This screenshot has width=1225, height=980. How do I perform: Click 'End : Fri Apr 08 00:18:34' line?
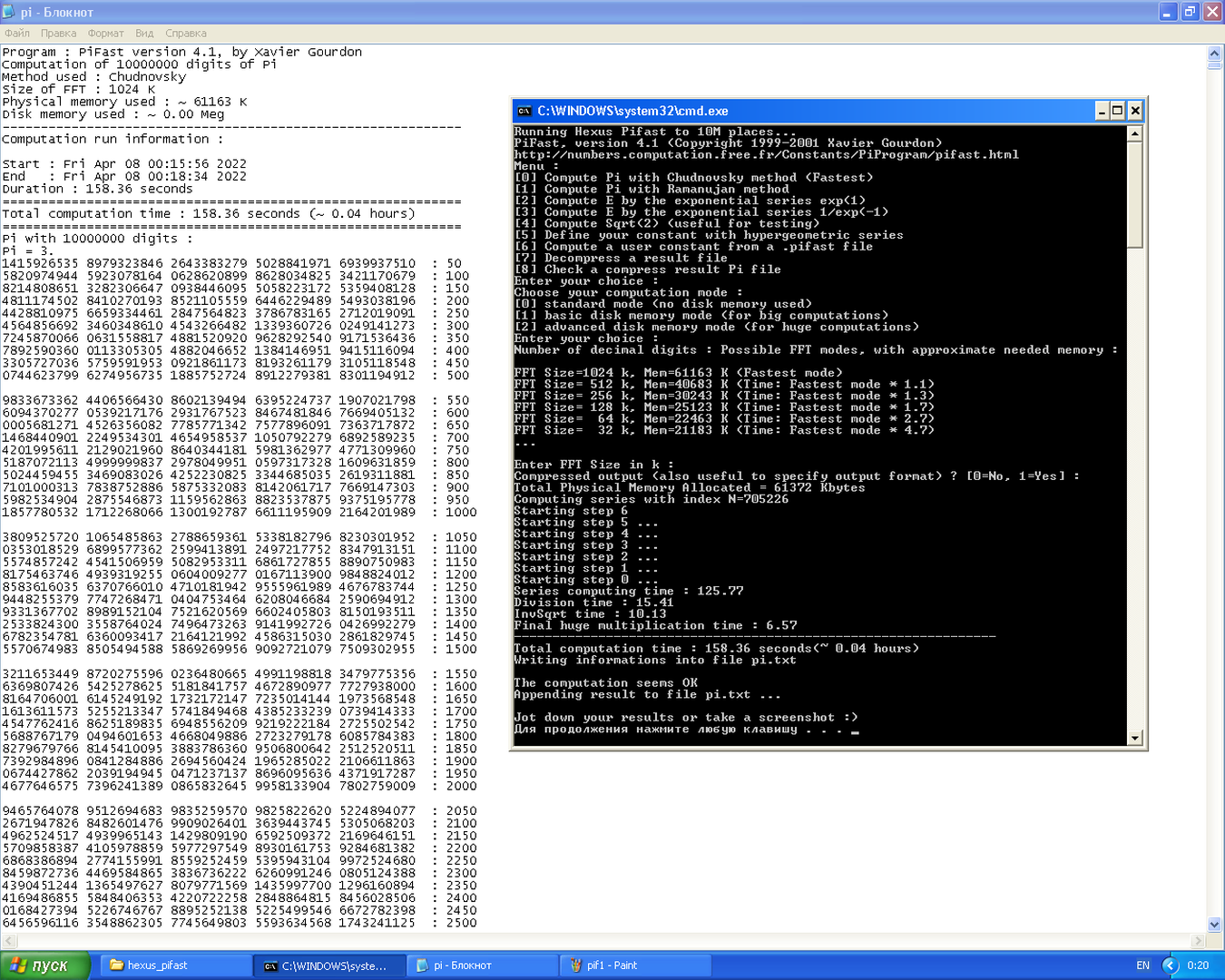[124, 176]
